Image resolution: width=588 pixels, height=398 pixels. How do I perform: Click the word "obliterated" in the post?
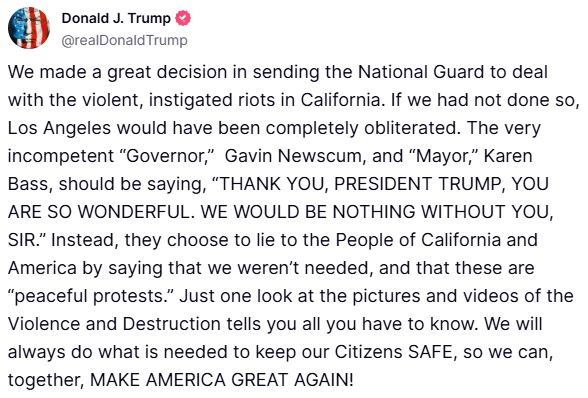pyautogui.click(x=411, y=128)
